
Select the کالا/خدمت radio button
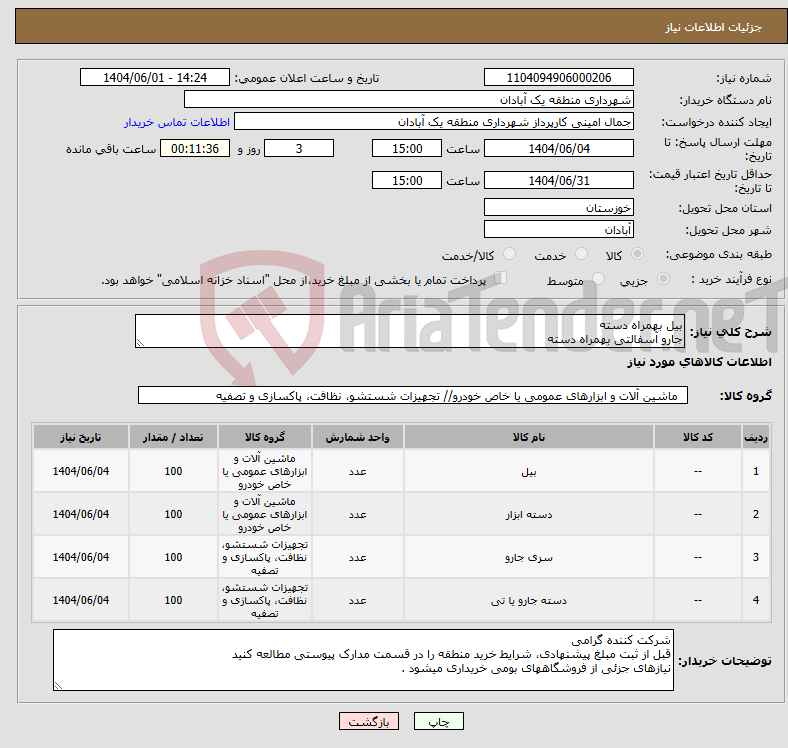coord(509,254)
